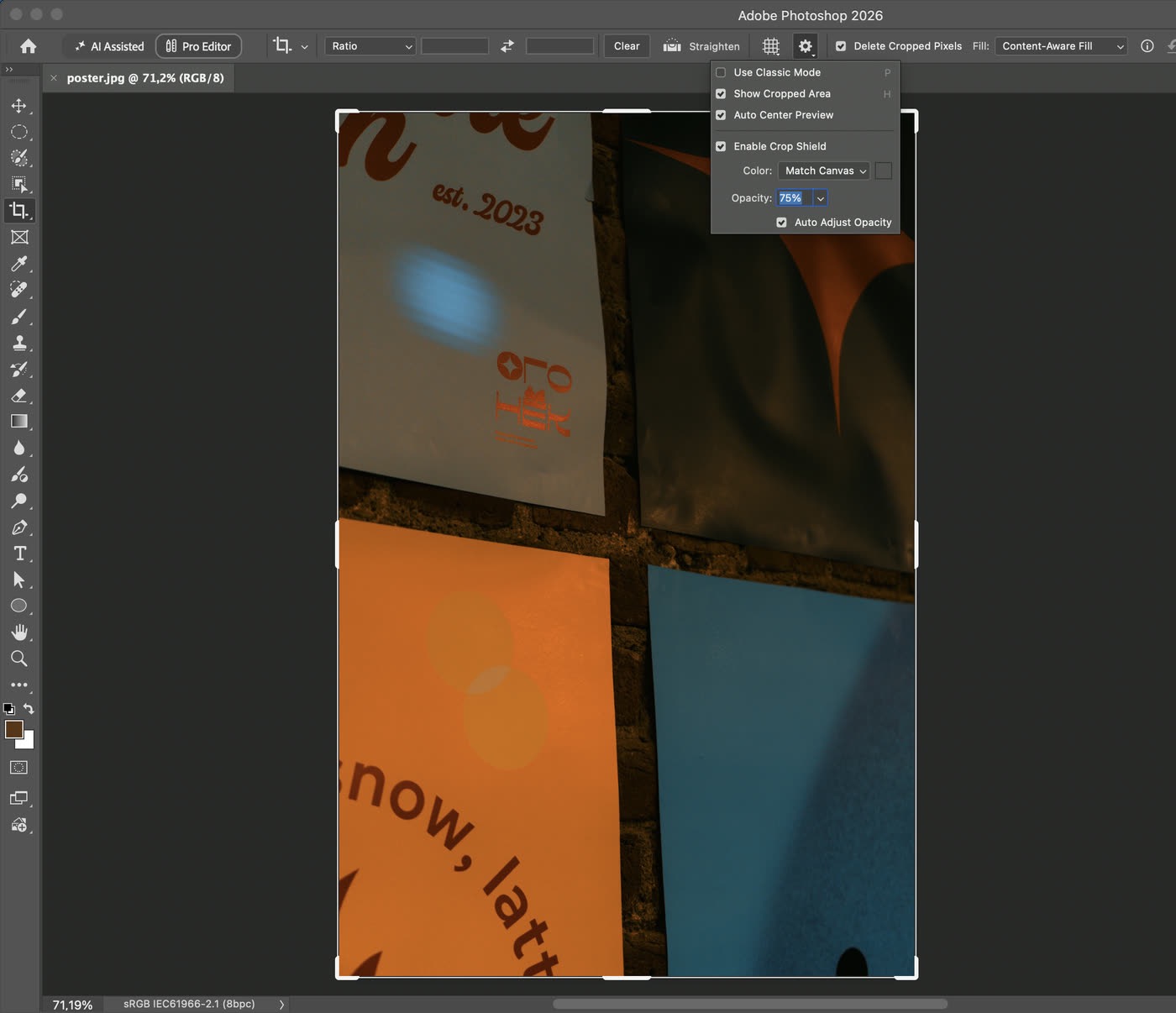
Task: Enable Use Classic Mode
Action: (x=721, y=72)
